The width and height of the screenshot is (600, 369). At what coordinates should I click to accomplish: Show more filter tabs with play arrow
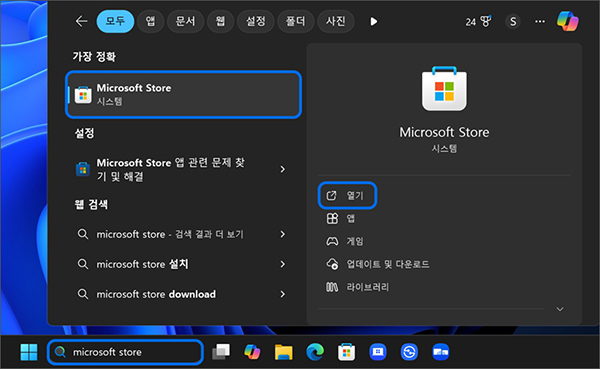click(374, 21)
